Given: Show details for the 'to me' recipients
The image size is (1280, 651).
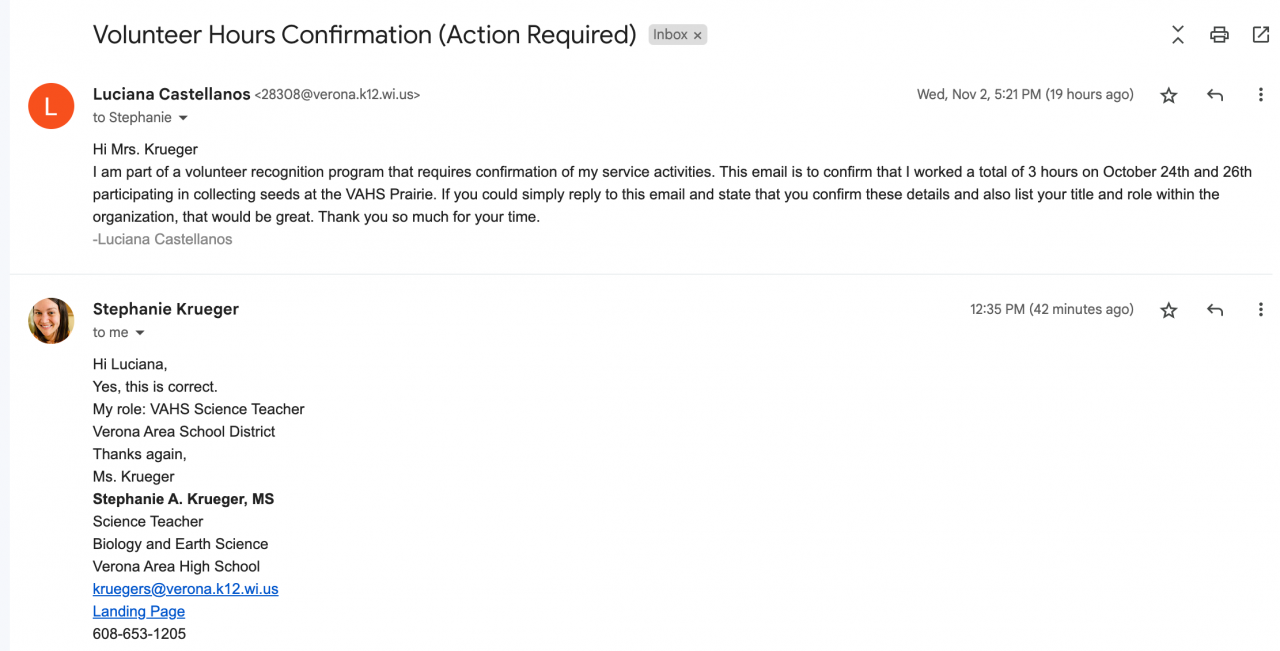Looking at the screenshot, I should pos(140,333).
